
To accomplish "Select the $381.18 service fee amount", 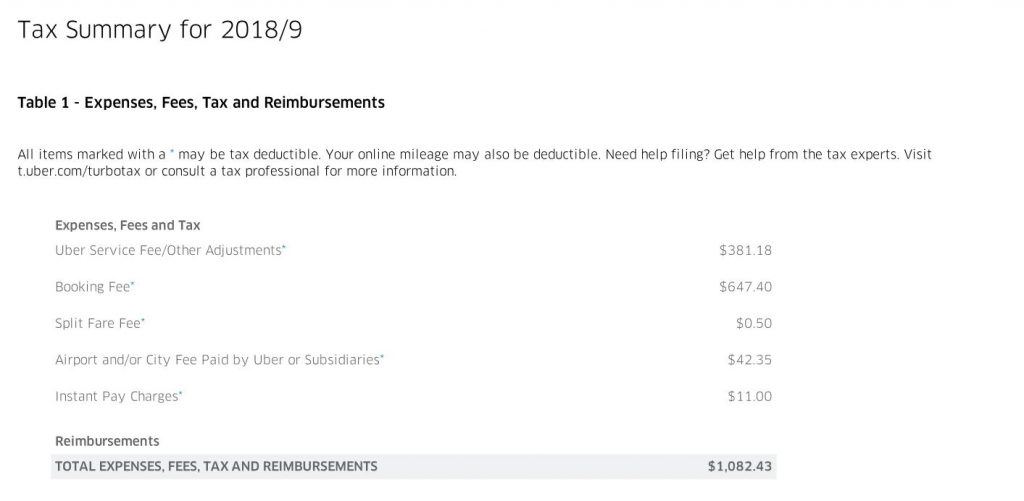I will tap(745, 250).
